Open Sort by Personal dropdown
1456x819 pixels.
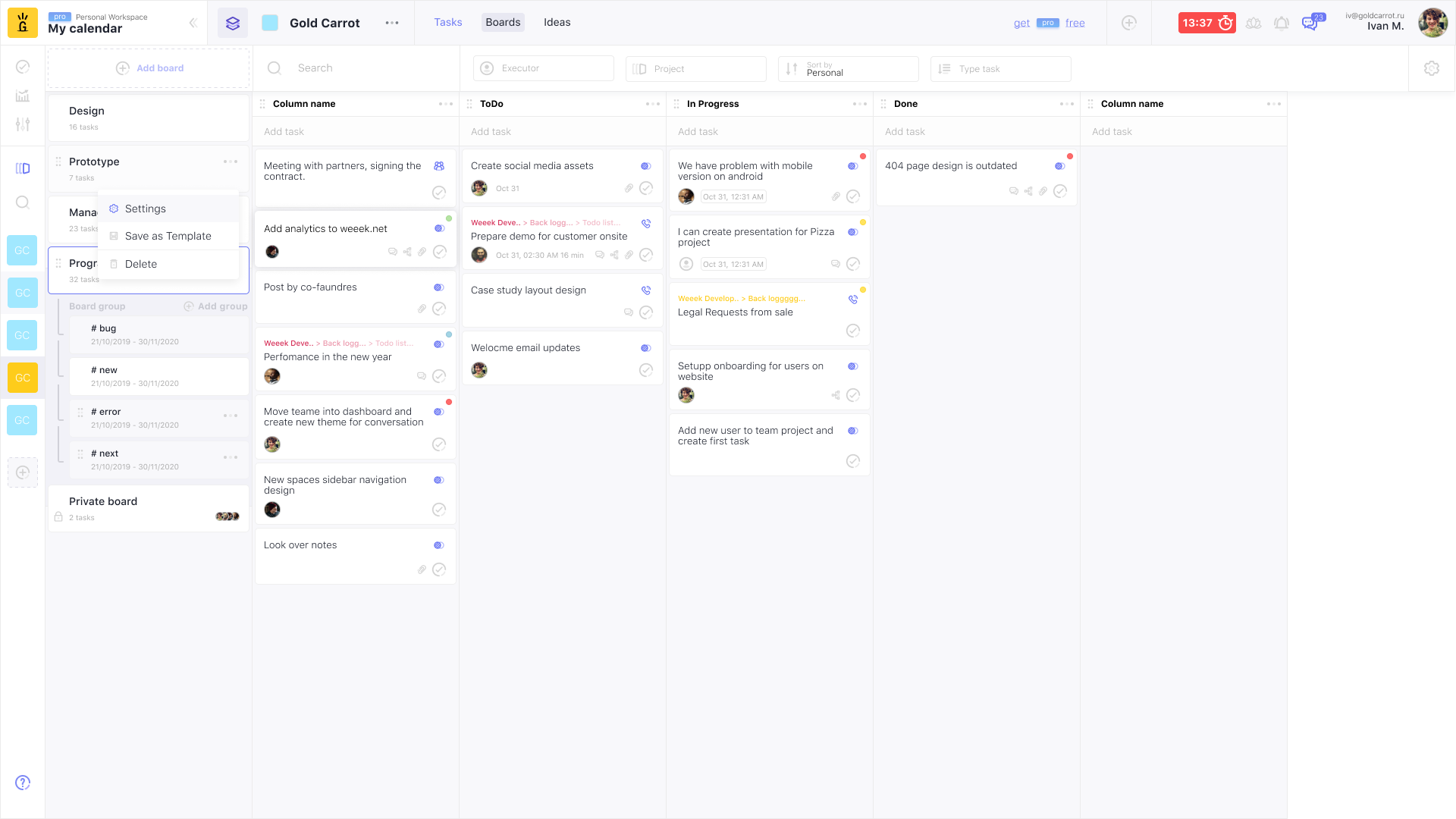(x=848, y=68)
